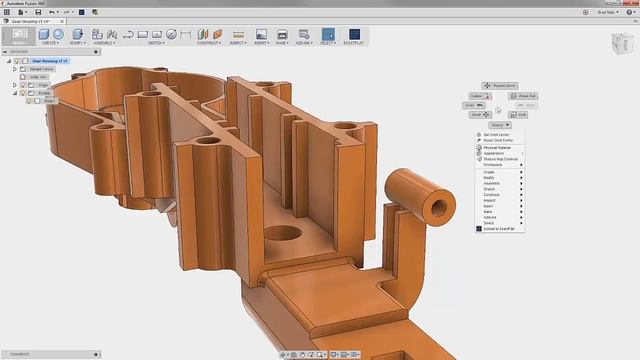Open the Modify dropdown in toolbar
This screenshot has height=360, width=640.
coord(78,43)
